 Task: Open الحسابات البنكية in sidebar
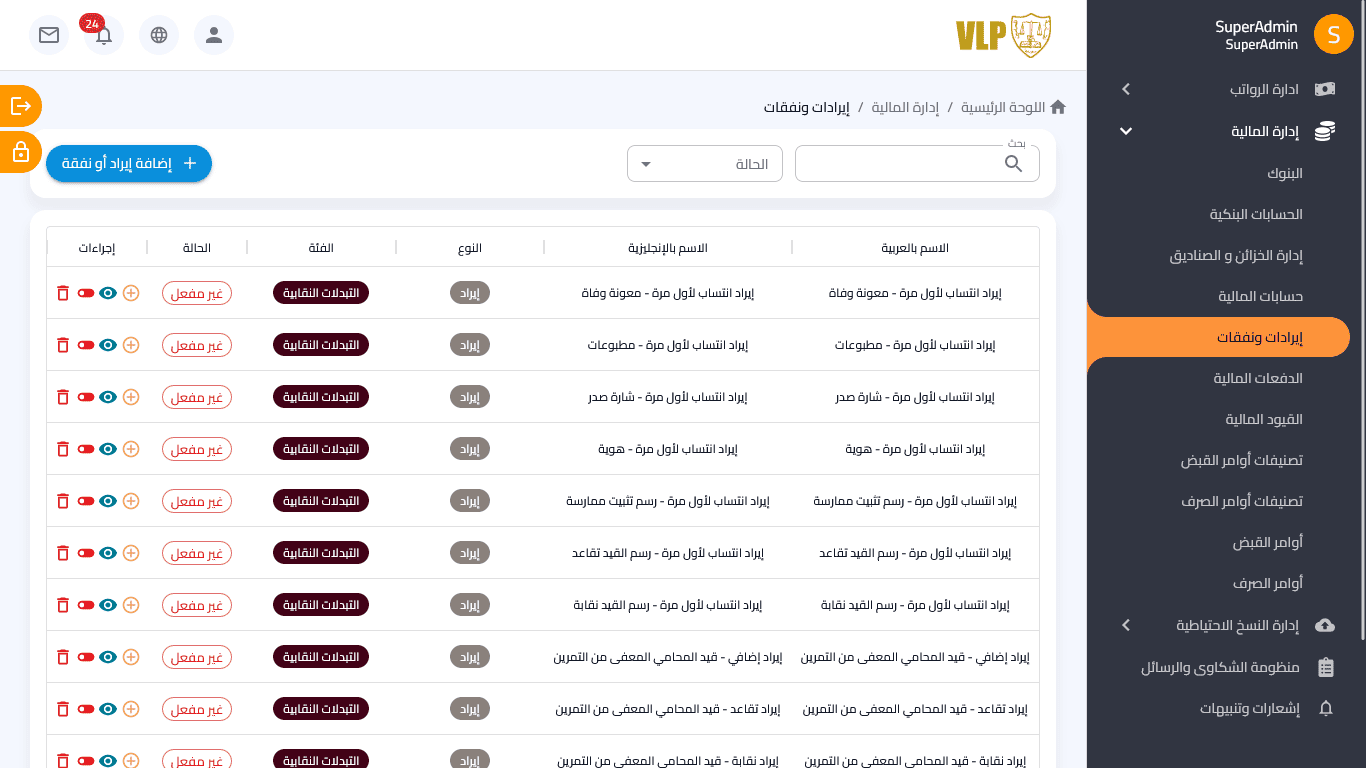point(1256,214)
